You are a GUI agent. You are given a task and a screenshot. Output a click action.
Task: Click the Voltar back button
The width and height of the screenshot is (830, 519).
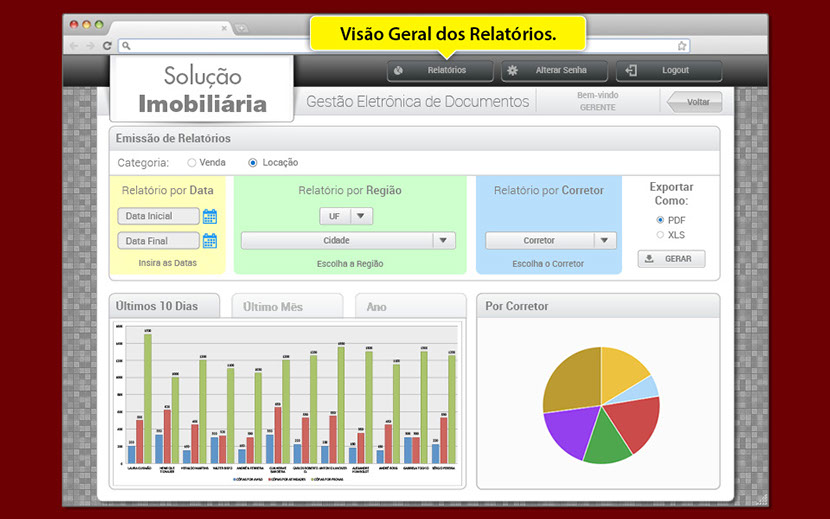pos(693,102)
